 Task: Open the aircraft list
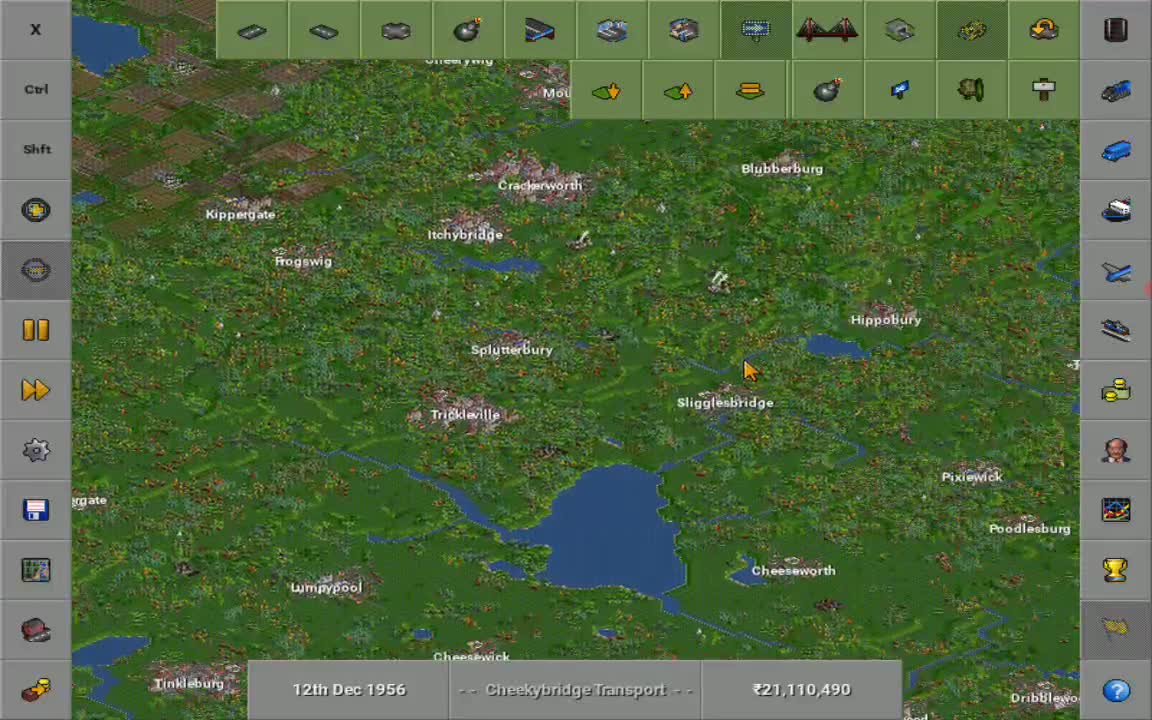1115,270
